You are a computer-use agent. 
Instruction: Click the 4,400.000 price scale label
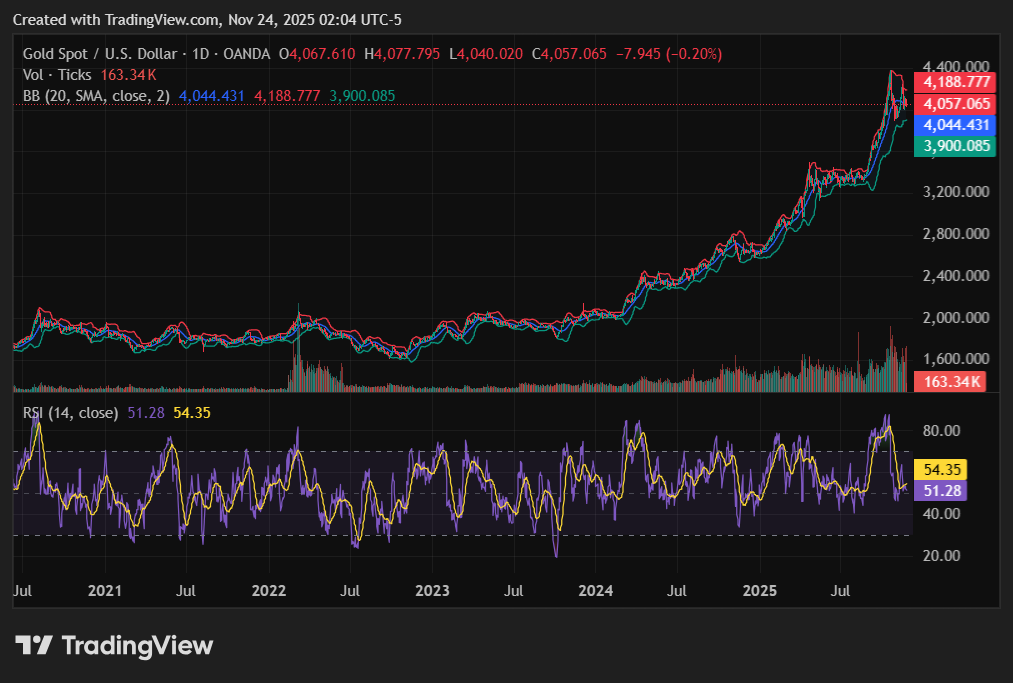tap(957, 65)
